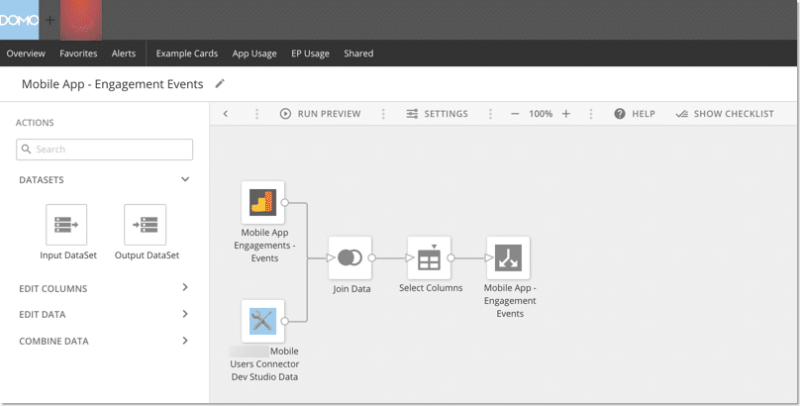Select the Select Columns node

pos(429,258)
